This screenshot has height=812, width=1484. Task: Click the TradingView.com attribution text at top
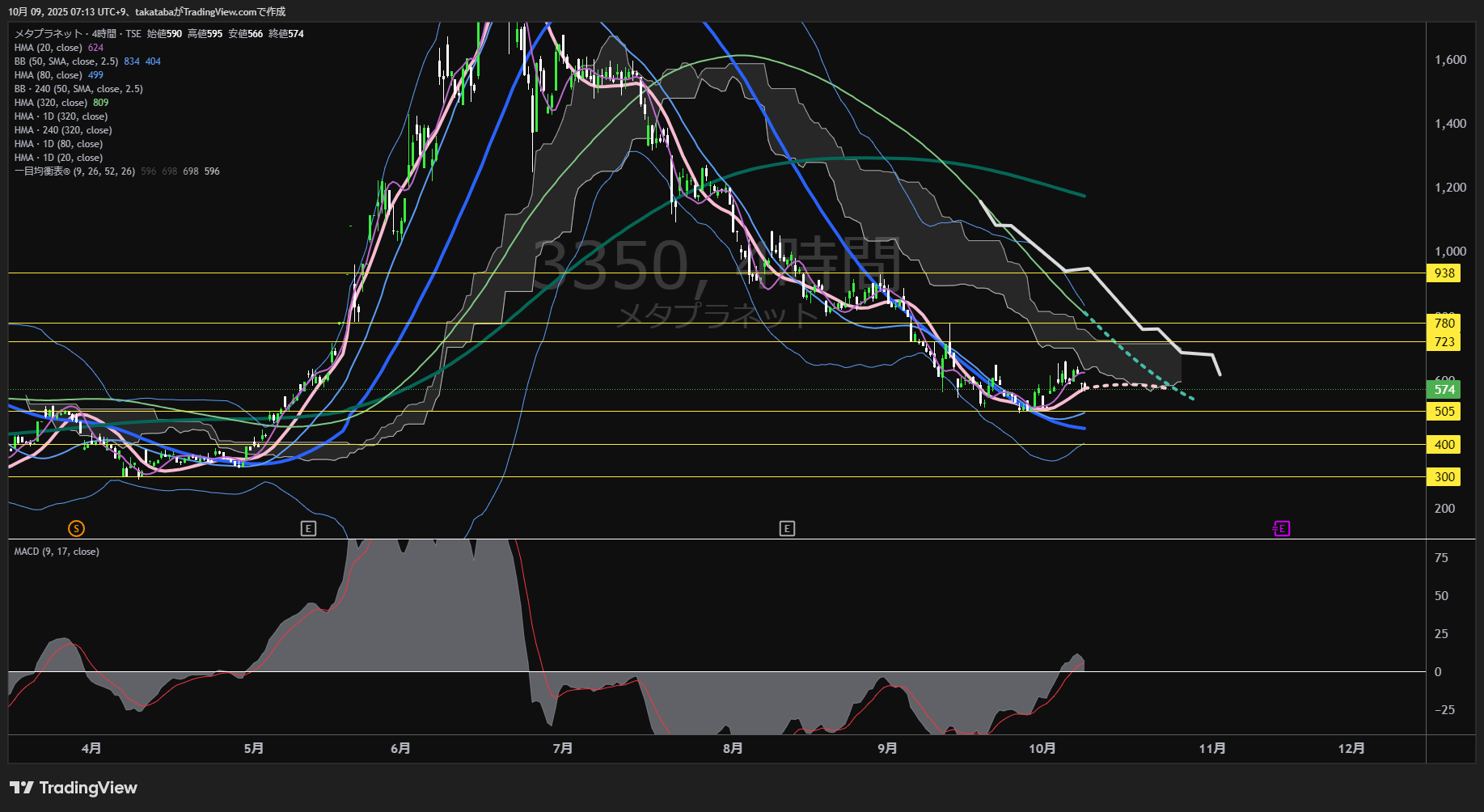[x=218, y=11]
